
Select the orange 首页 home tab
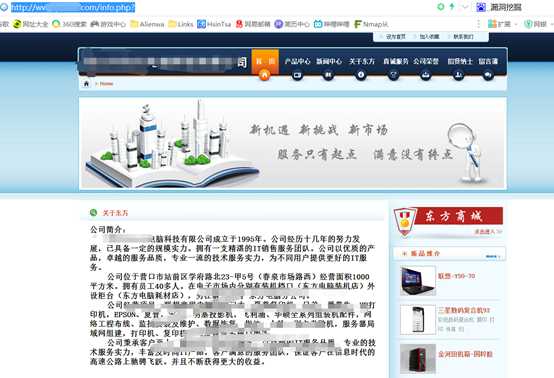[x=265, y=61]
